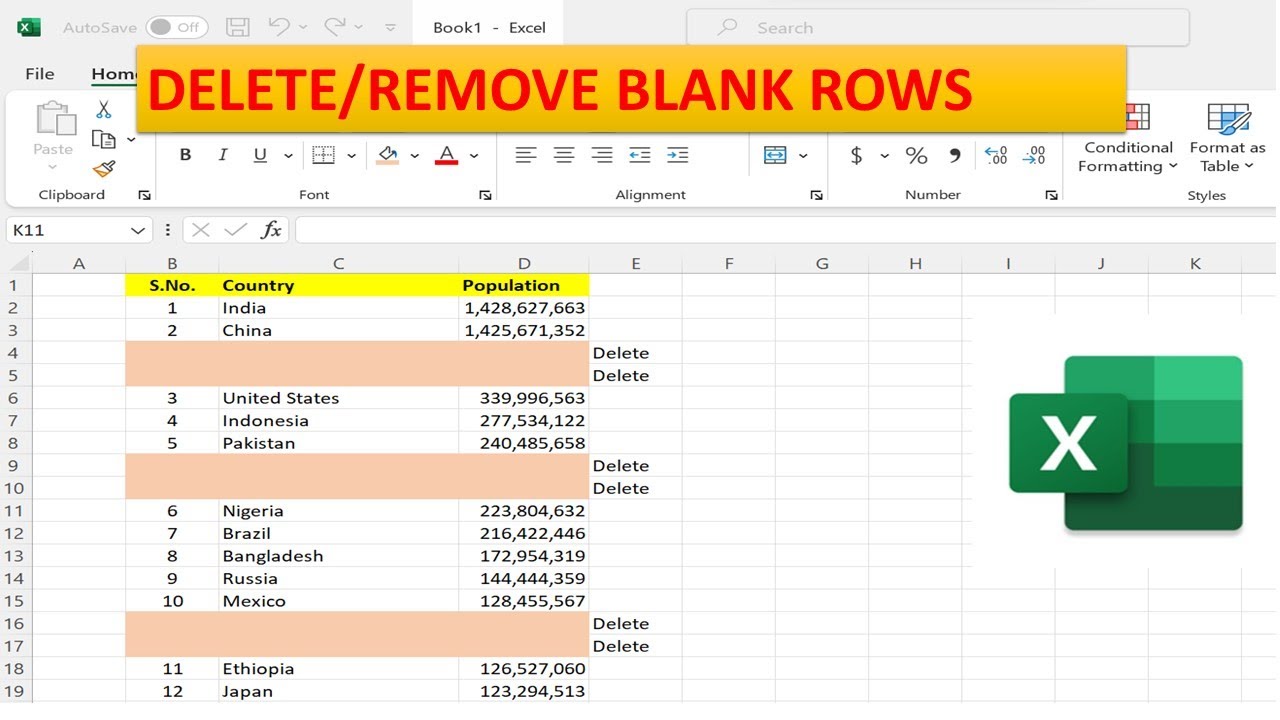Image resolution: width=1280 pixels, height=720 pixels.
Task: Click the Cut scissors icon
Action: [x=104, y=110]
